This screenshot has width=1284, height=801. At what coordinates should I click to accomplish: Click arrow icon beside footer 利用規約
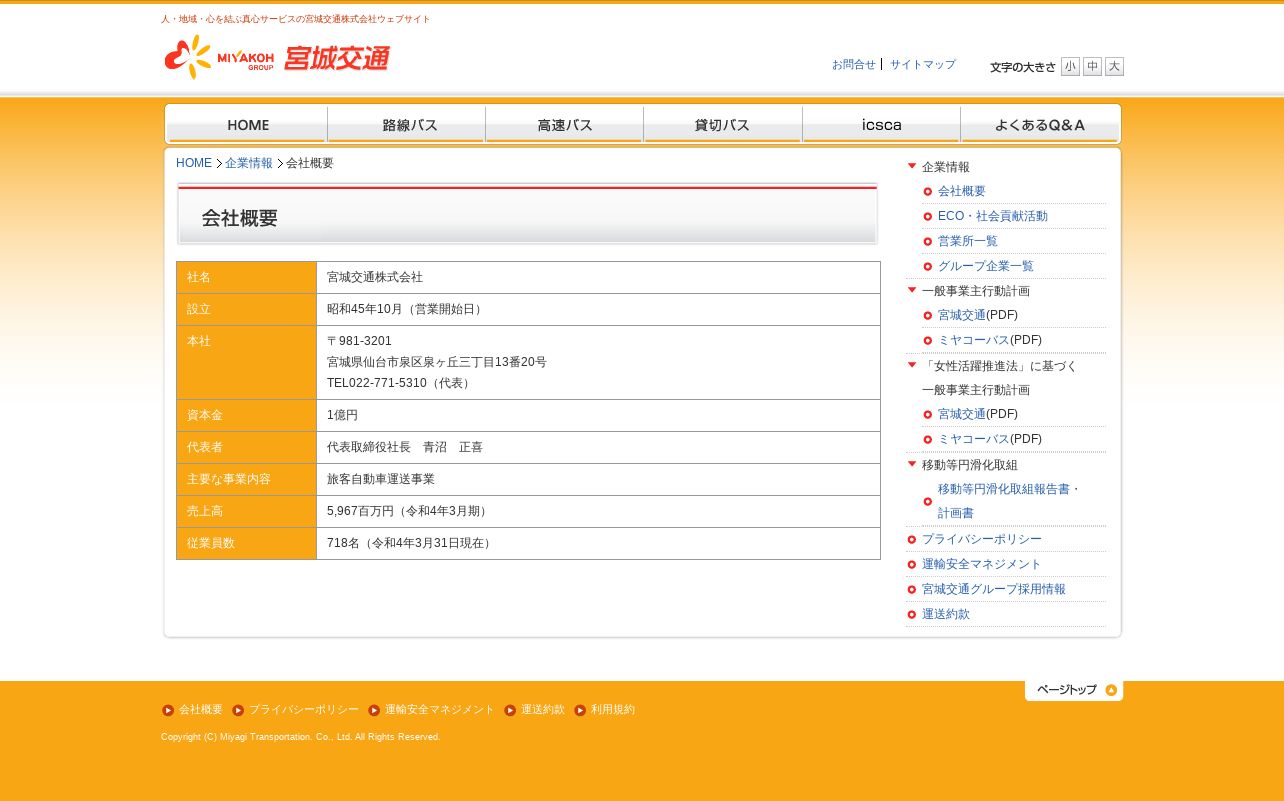click(580, 710)
